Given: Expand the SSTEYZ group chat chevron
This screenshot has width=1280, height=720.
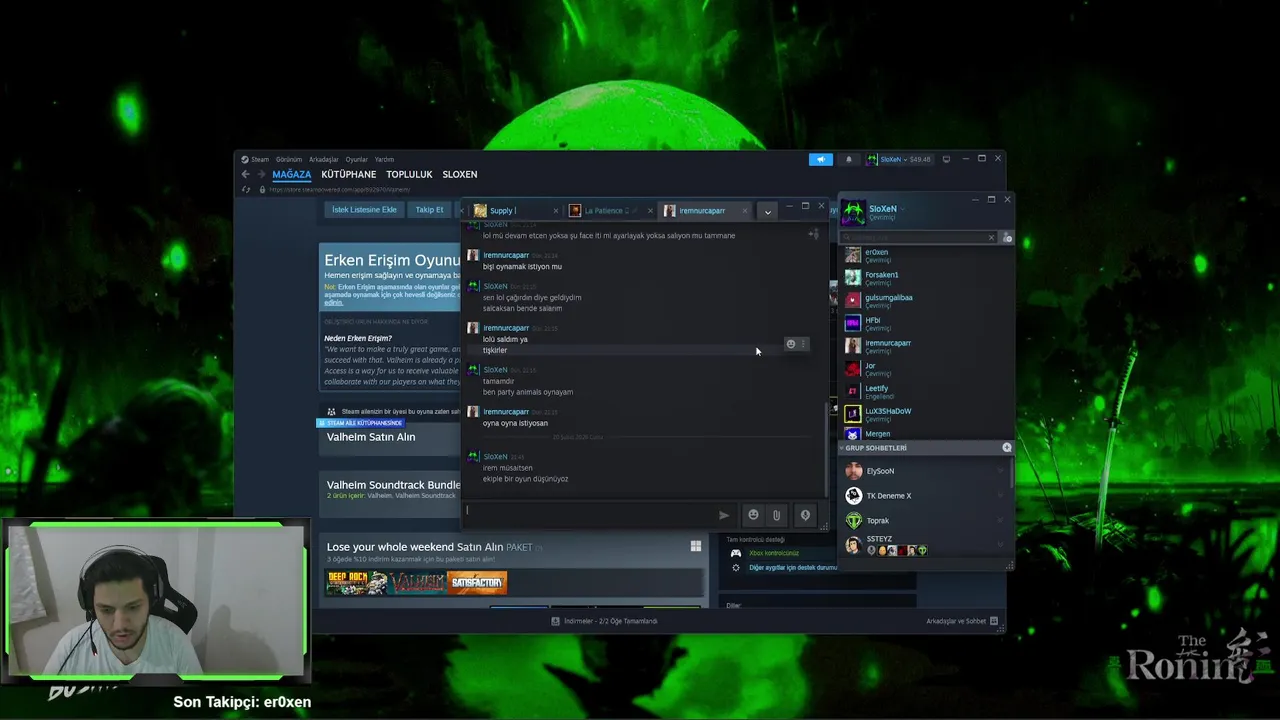Looking at the screenshot, I should 1000,545.
